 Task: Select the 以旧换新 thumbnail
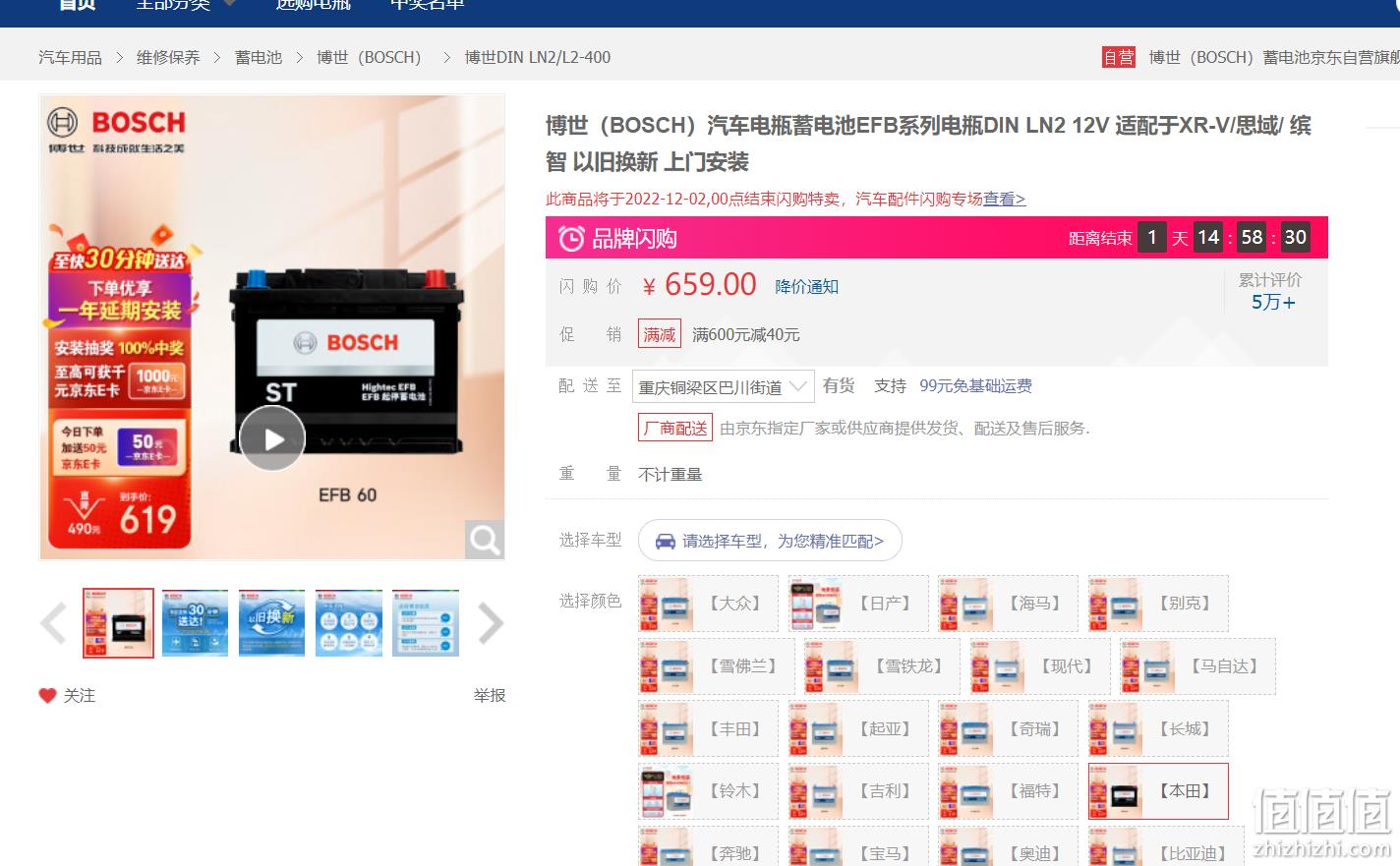[271, 623]
